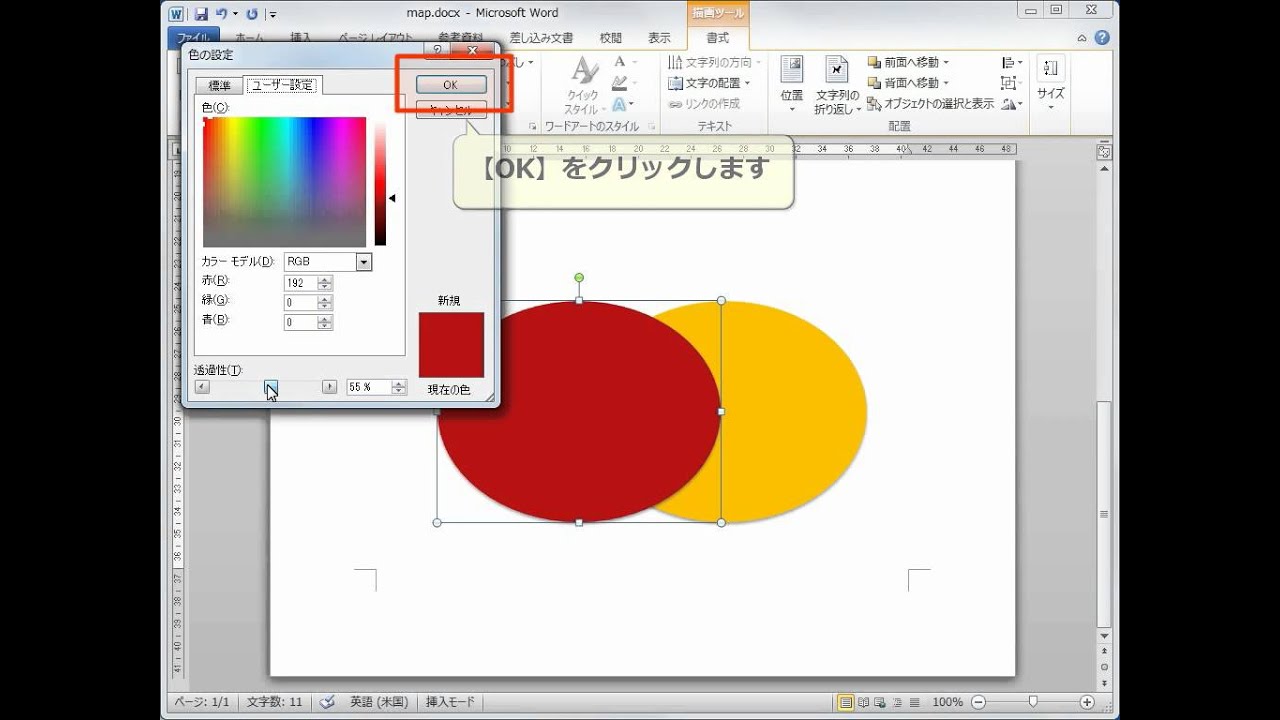Open the Rotate objects icon dropdown
Image resolution: width=1280 pixels, height=720 pixels.
pos(1010,104)
